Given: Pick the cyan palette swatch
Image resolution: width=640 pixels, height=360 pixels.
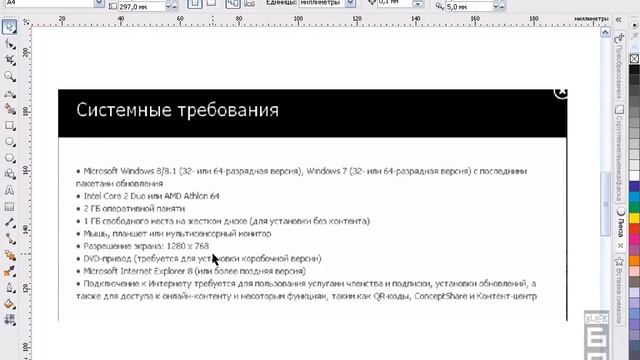Looking at the screenshot, I should click(634, 197).
